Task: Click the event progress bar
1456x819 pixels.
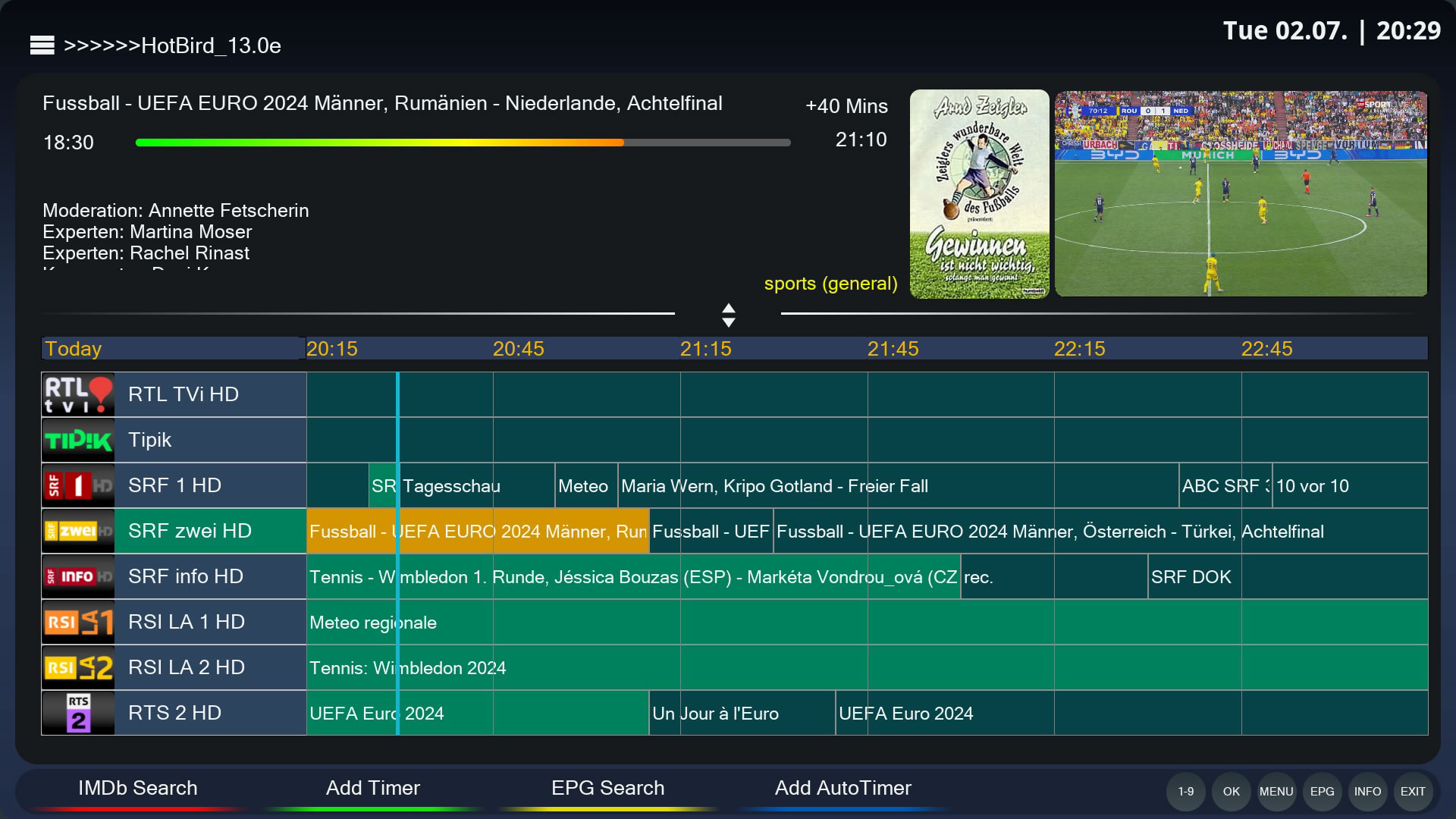Action: 463,143
